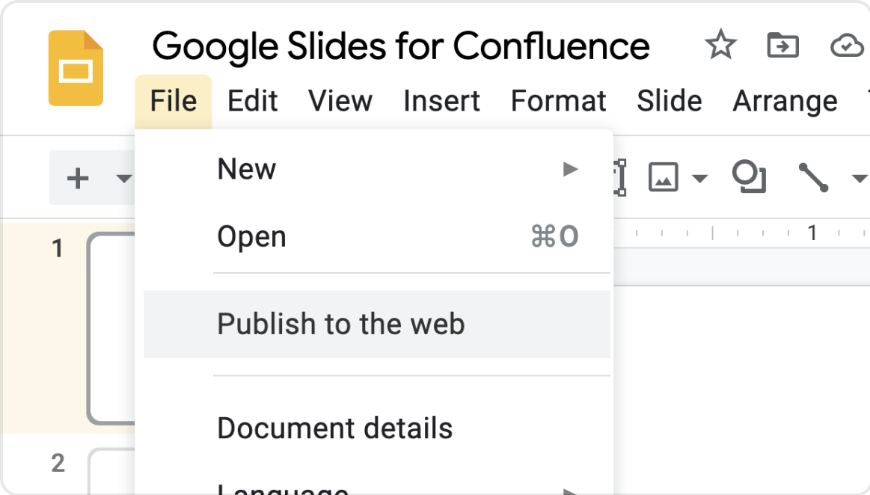Open the Arrange menu

[x=784, y=101]
